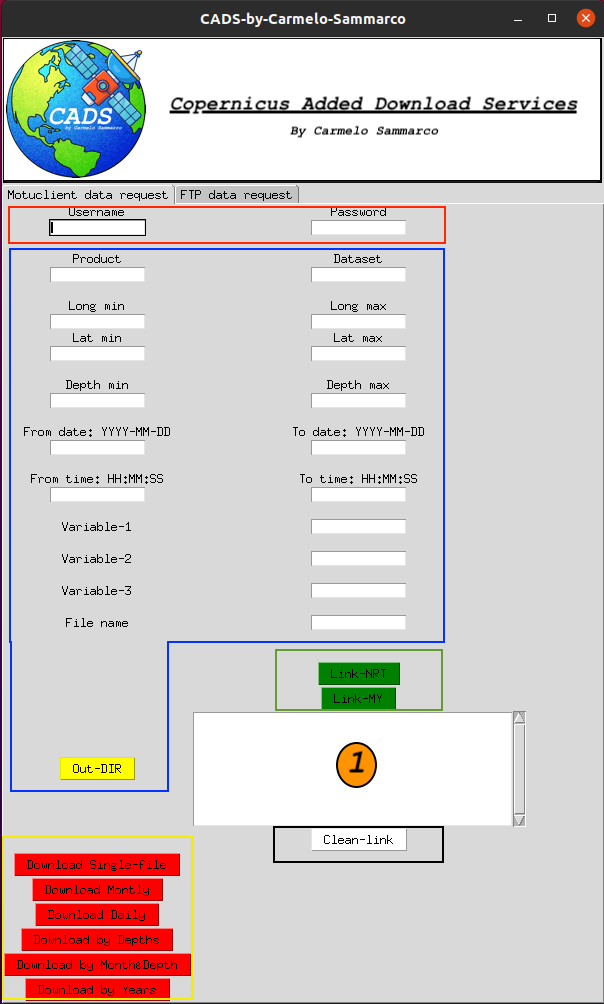604x1004 pixels.
Task: Click the Download Daily button
Action: click(97, 914)
